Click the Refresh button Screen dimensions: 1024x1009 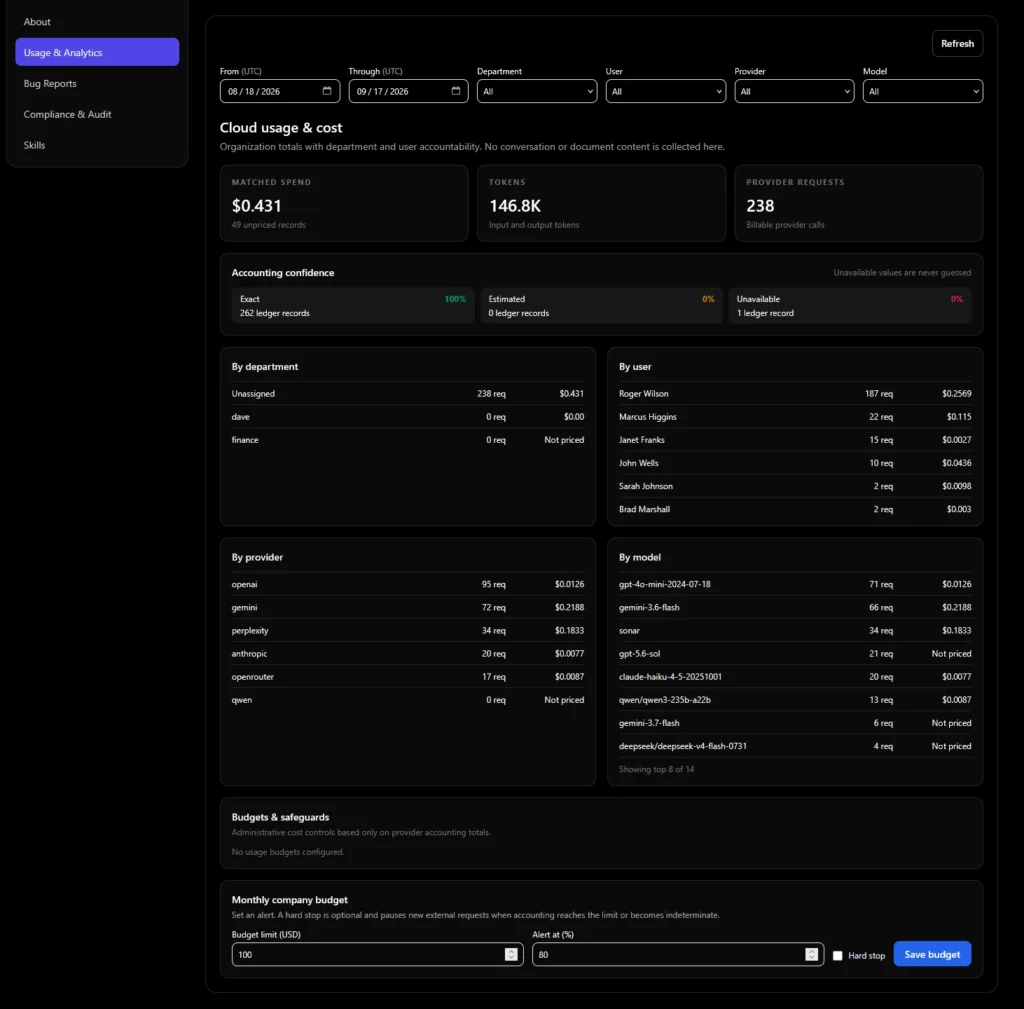(x=957, y=43)
